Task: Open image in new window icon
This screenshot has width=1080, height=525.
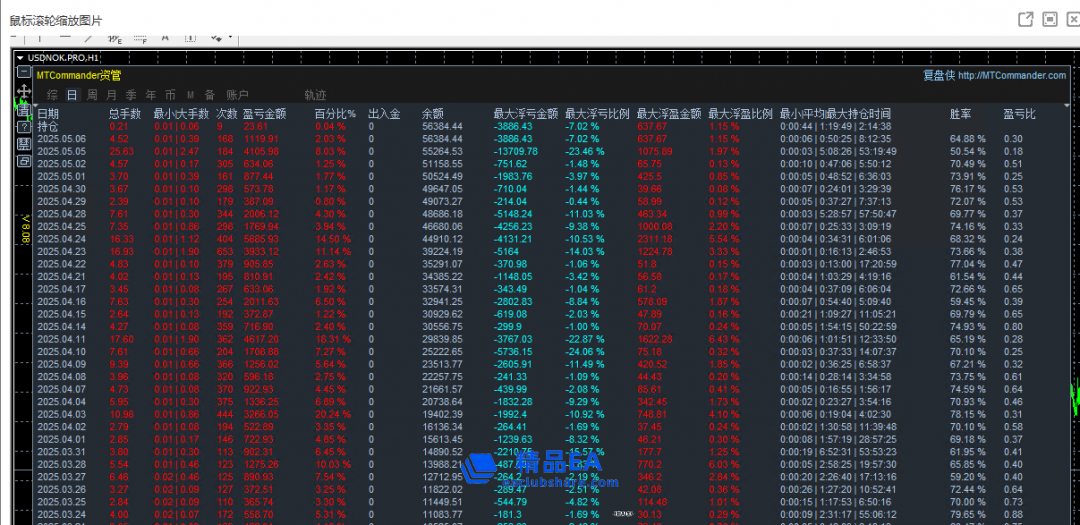Action: pyautogui.click(x=1025, y=19)
